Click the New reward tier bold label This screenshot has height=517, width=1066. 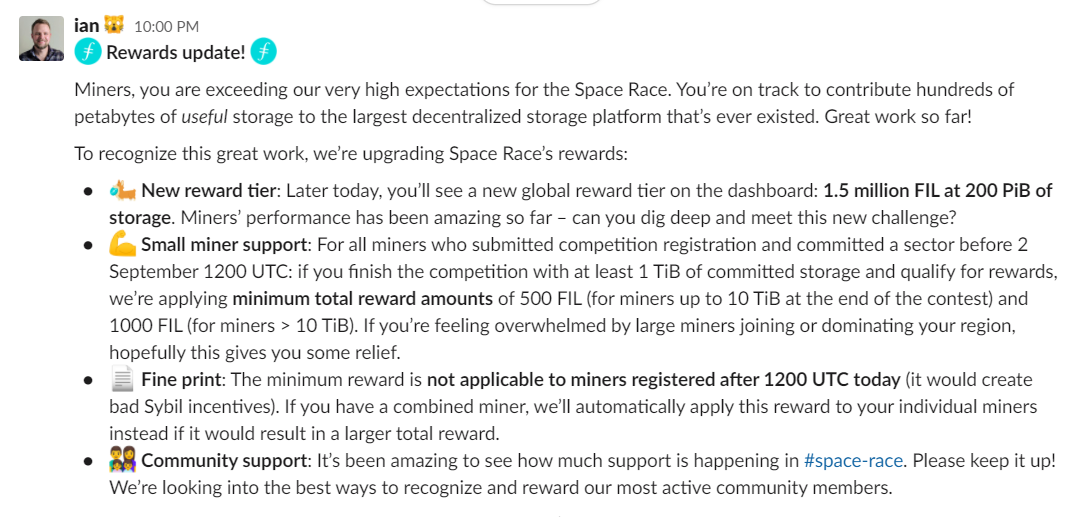(x=209, y=191)
